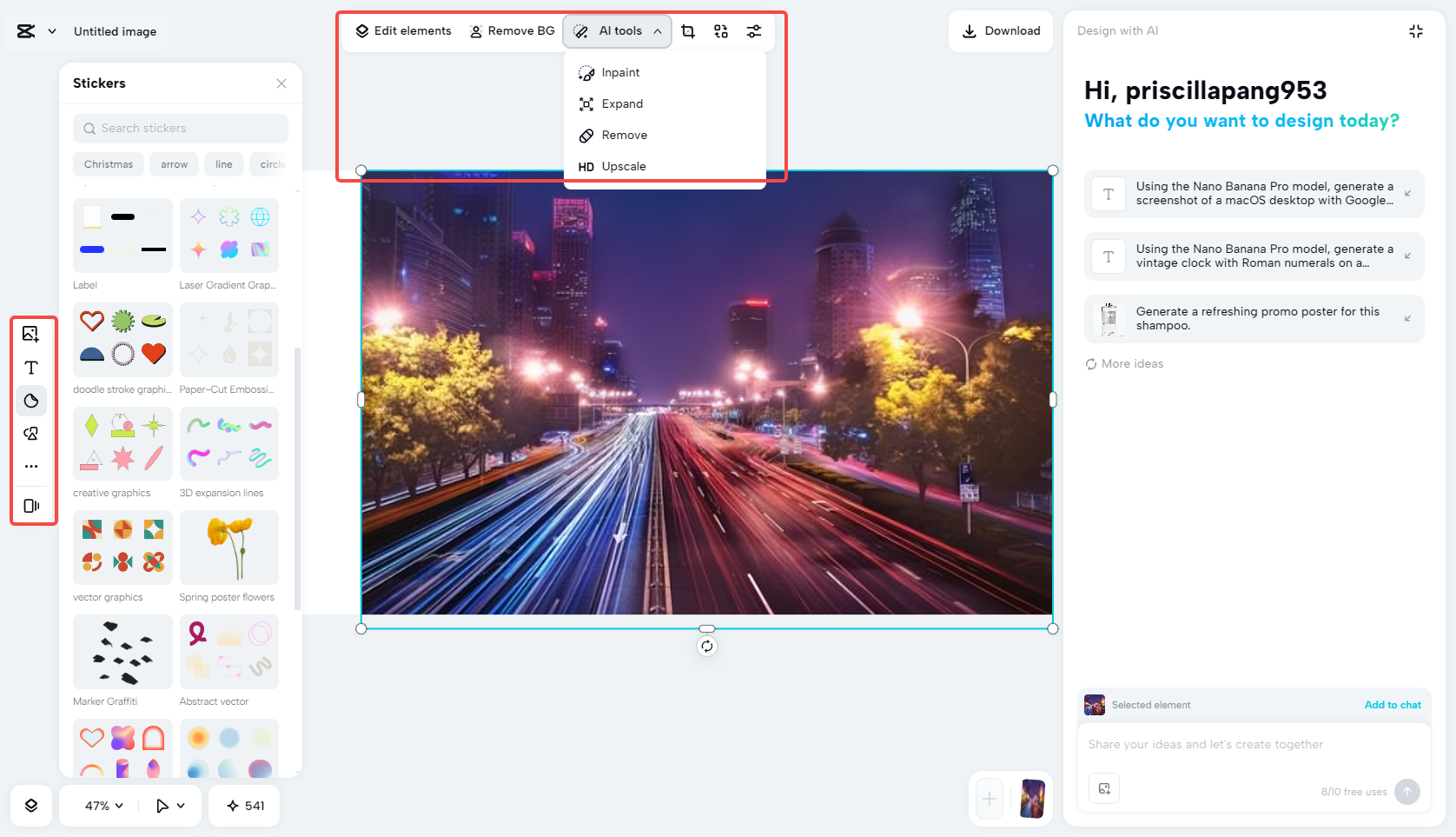The width and height of the screenshot is (1456, 837).
Task: Open the Adjust sliders icon
Action: tap(754, 31)
